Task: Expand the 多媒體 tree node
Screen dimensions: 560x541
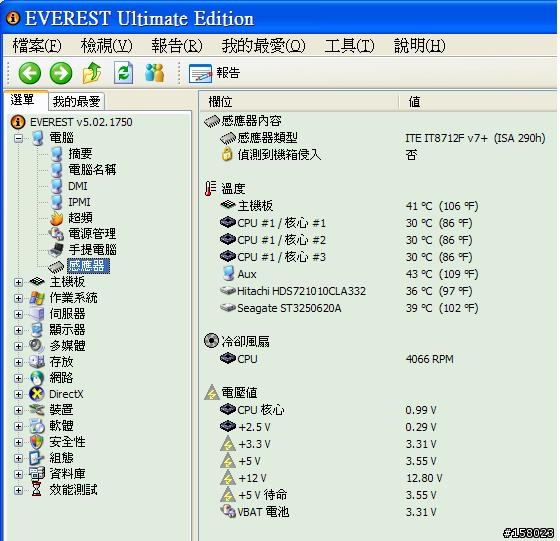Action: coord(19,346)
